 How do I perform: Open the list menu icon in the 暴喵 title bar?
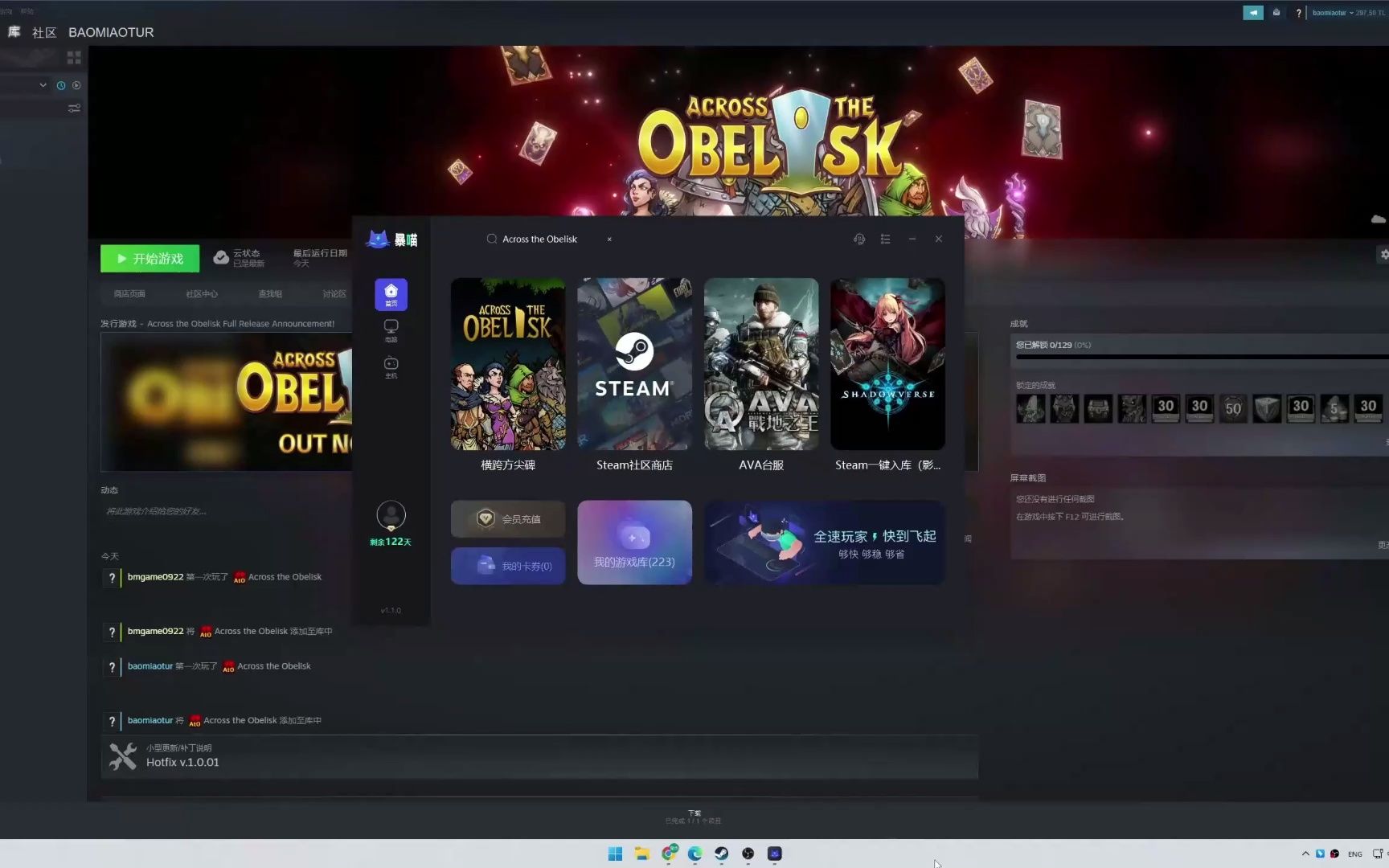pyautogui.click(x=885, y=239)
